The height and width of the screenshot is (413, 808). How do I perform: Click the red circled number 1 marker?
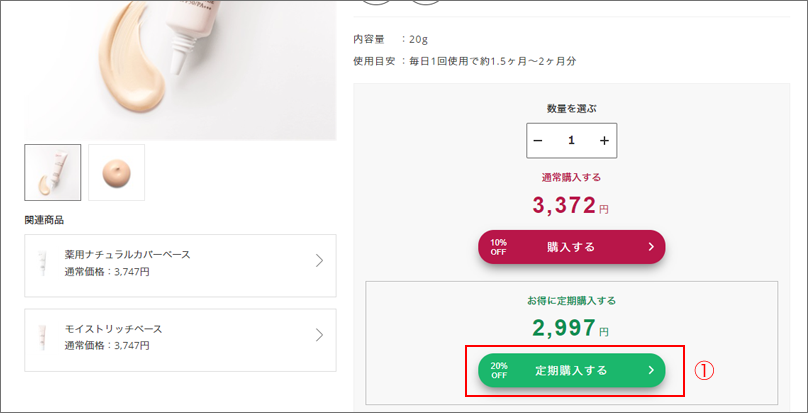click(705, 370)
